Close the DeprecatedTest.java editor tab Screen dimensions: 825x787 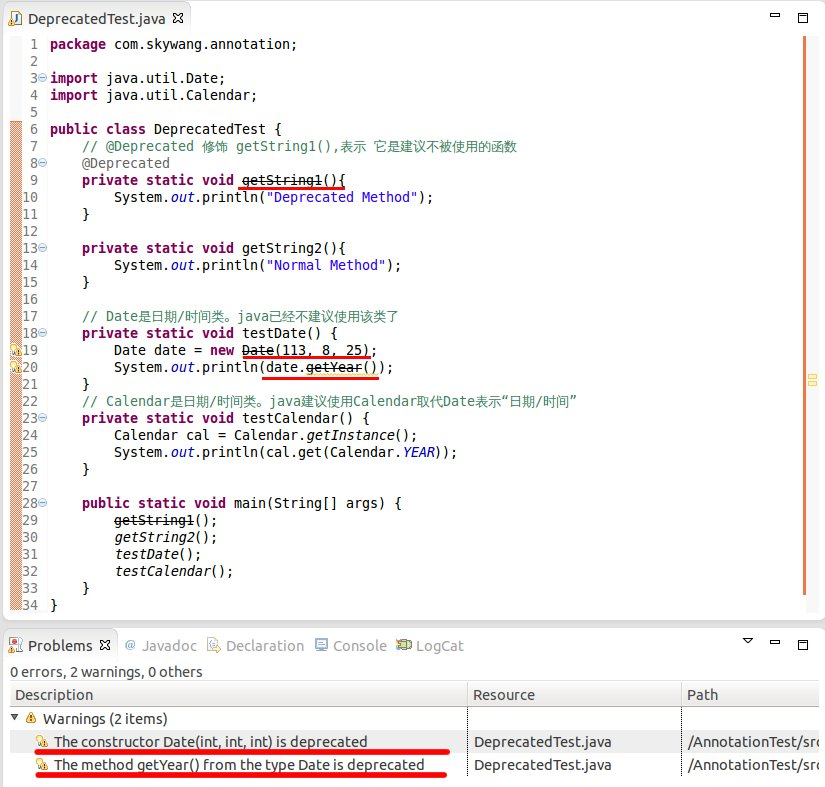tap(178, 18)
